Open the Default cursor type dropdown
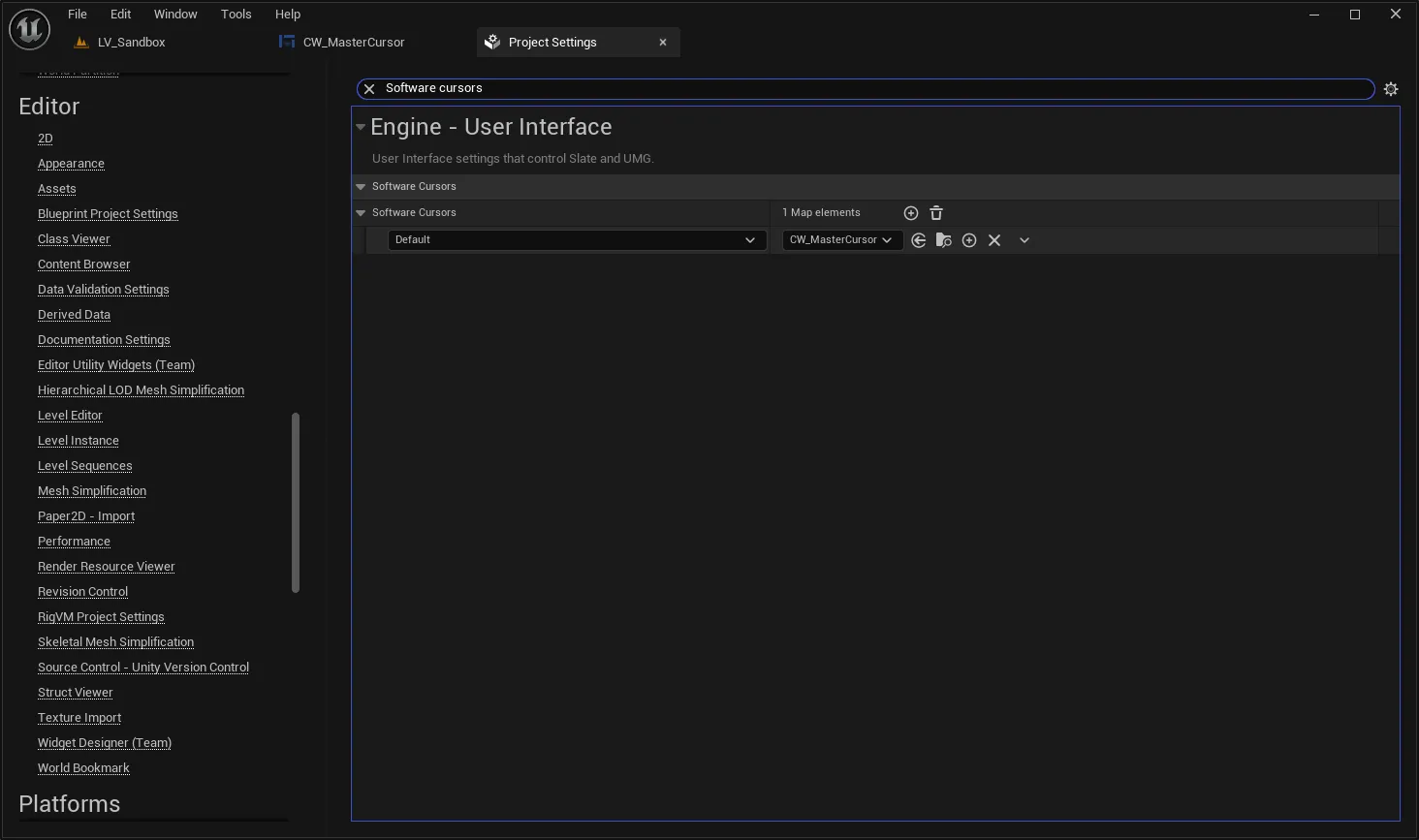This screenshot has height=840, width=1419. click(577, 240)
